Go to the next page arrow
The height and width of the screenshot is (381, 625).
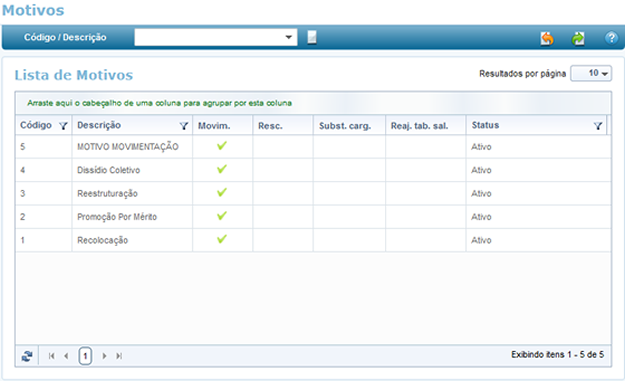coord(104,356)
